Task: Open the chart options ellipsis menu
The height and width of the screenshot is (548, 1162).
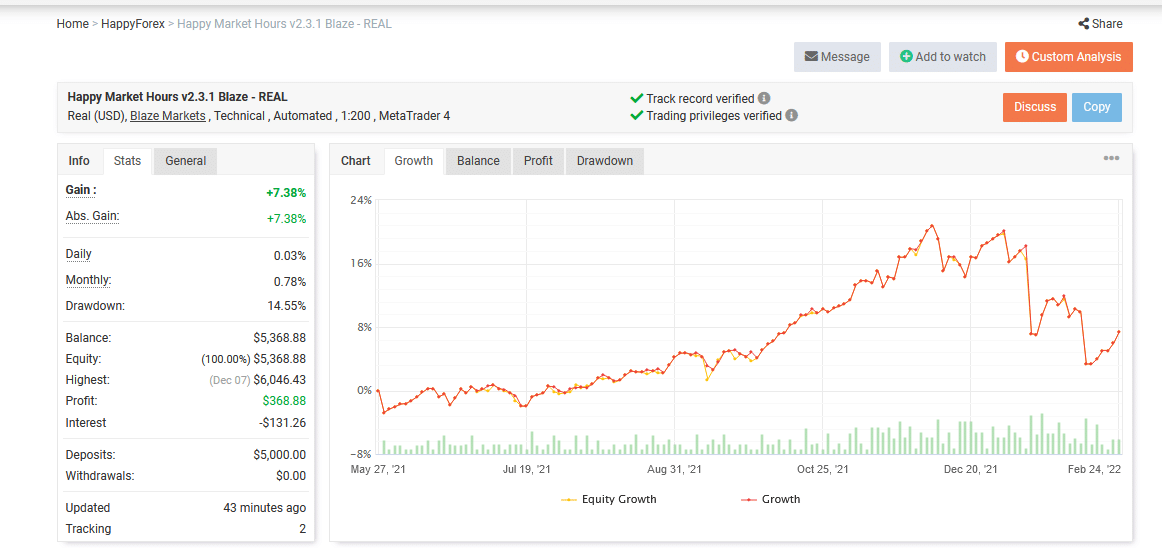Action: coord(1111,158)
